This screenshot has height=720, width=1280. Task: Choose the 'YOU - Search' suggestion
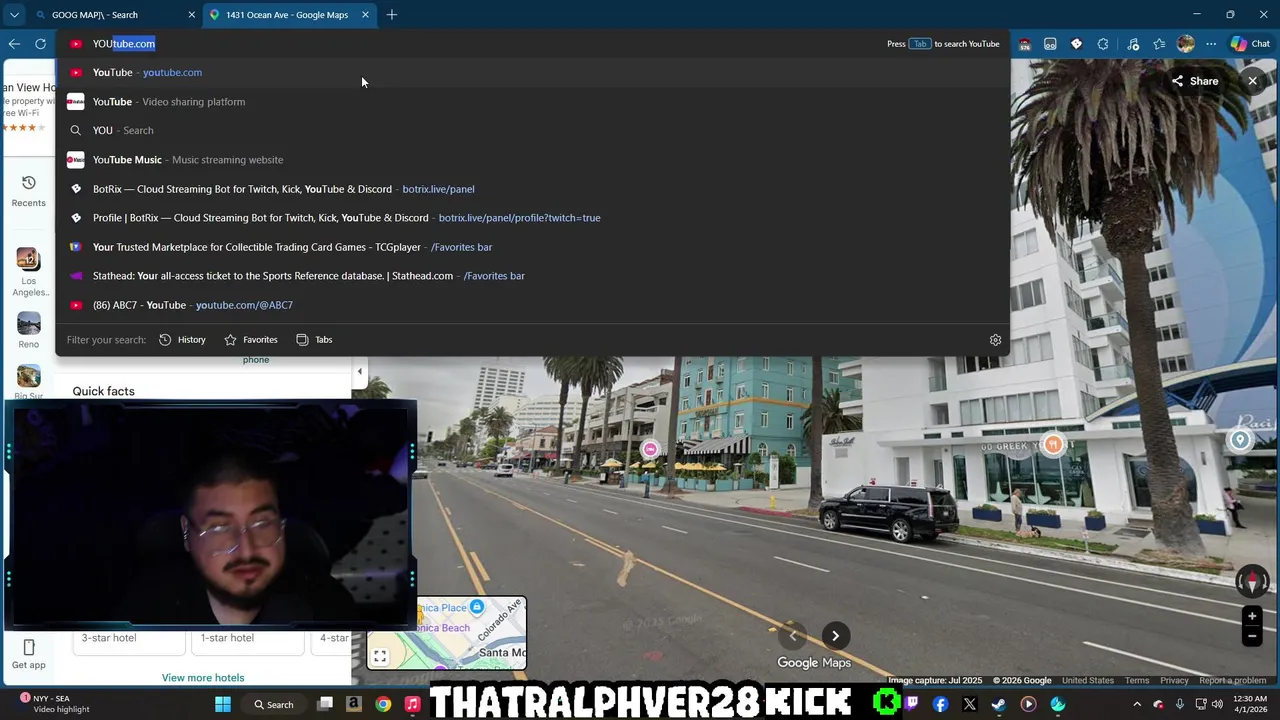[532, 130]
